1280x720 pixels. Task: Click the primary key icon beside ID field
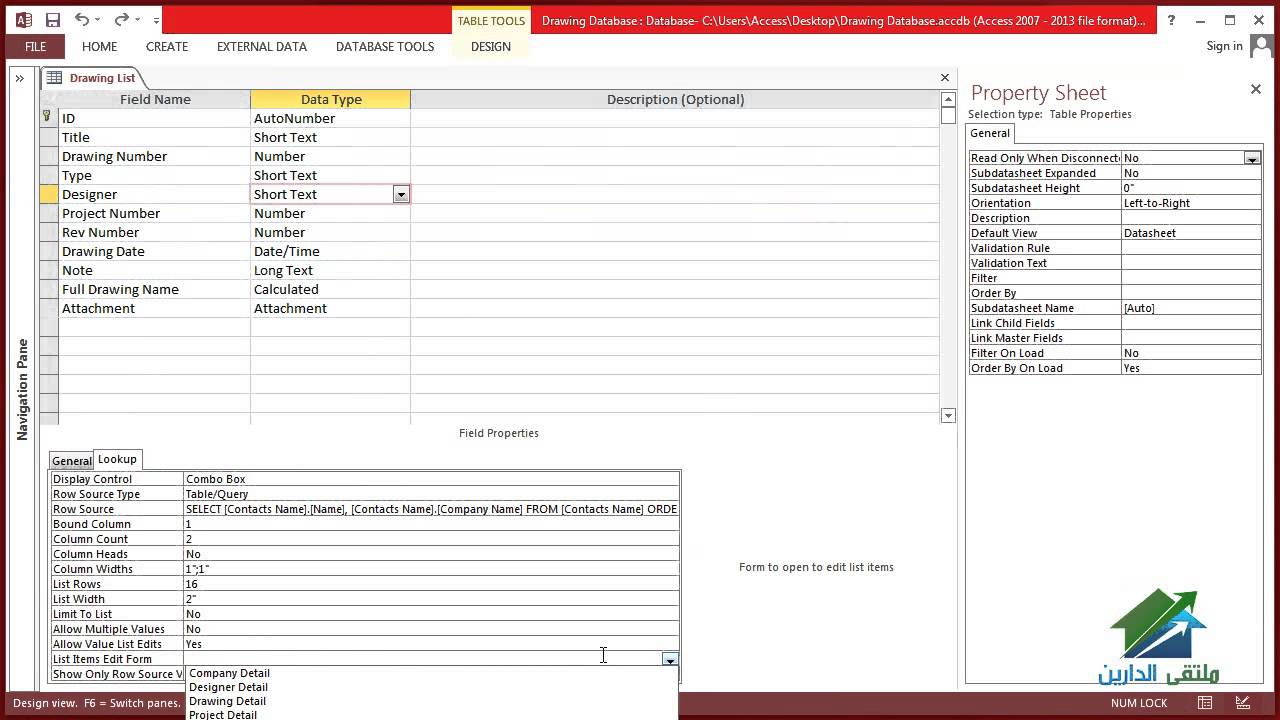47,118
